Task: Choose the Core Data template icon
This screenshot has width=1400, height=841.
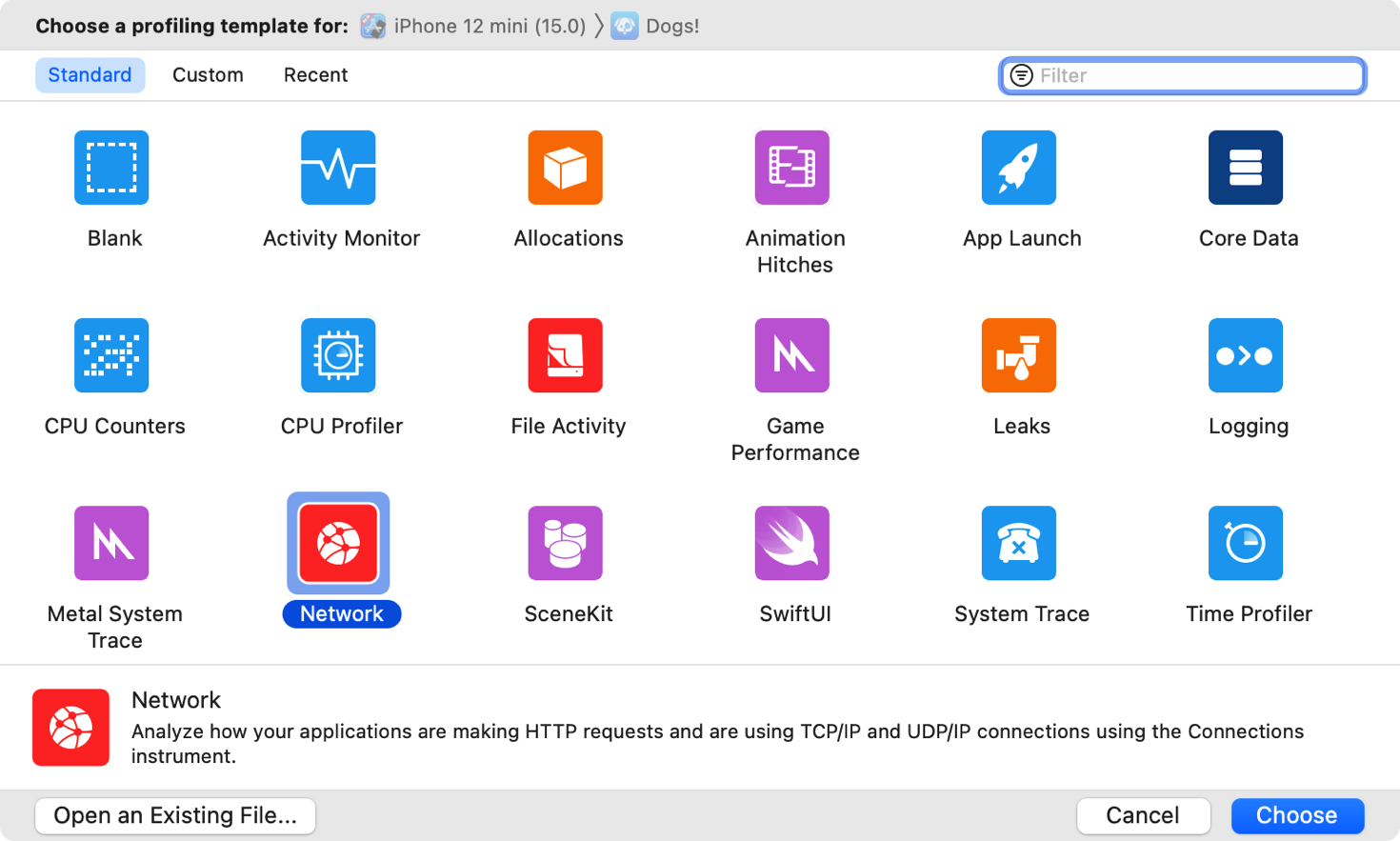Action: pyautogui.click(x=1246, y=168)
